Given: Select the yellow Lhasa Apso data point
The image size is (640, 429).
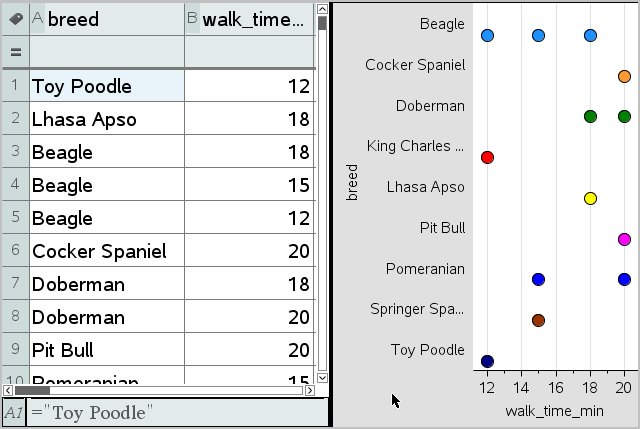Looking at the screenshot, I should click(x=590, y=198).
